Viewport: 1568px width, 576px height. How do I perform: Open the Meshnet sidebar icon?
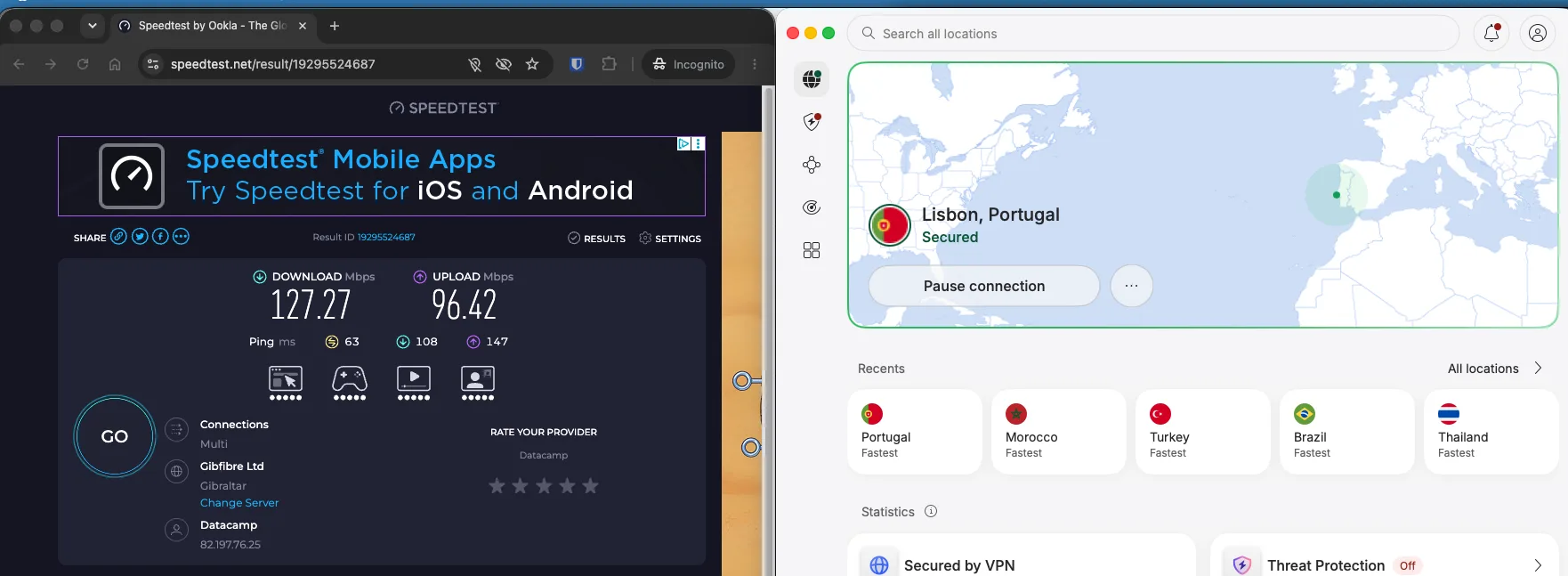(812, 165)
